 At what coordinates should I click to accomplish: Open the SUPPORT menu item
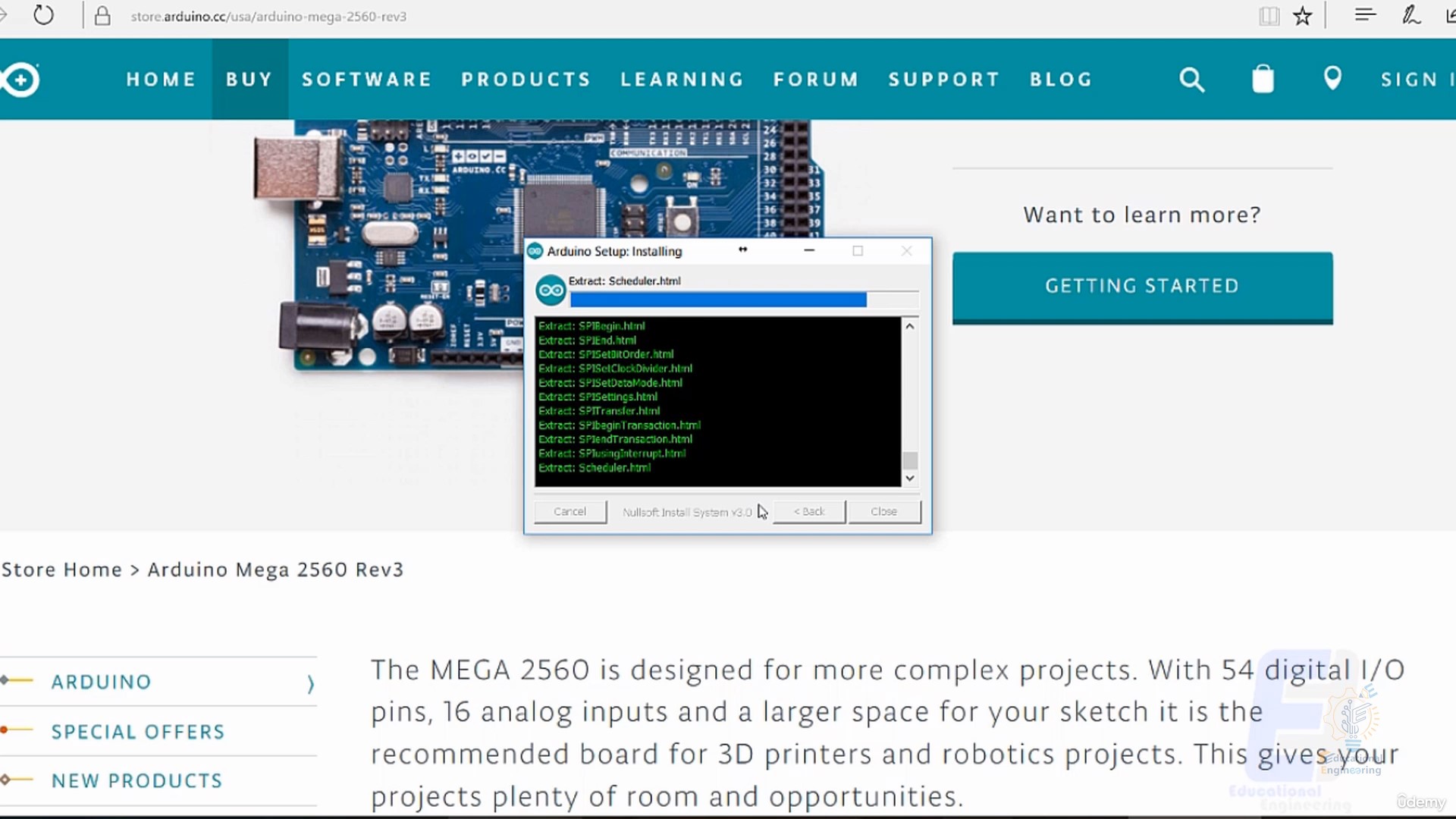point(944,80)
